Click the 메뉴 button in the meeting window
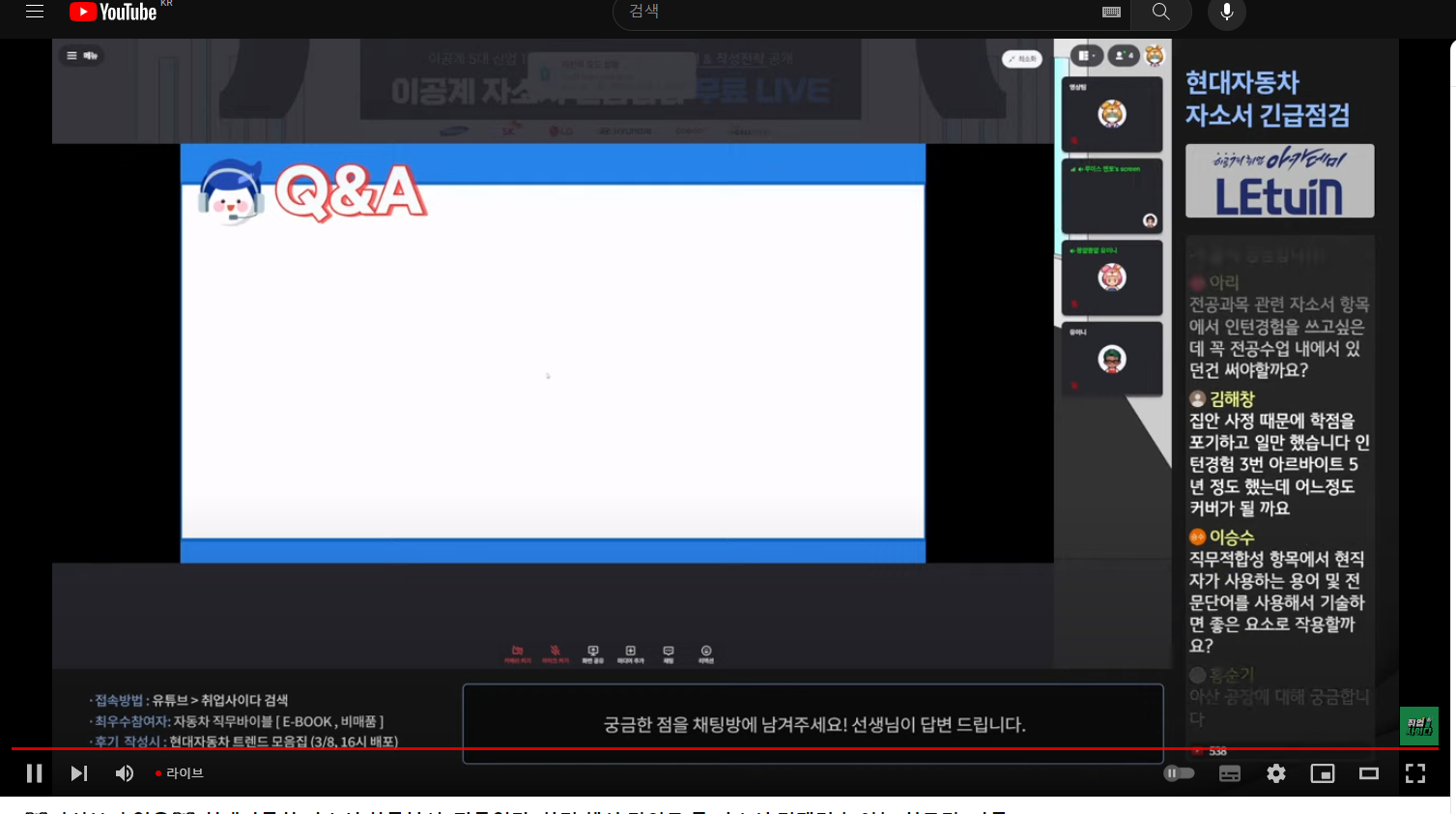Viewport: 1456px width, 814px height. [82, 56]
